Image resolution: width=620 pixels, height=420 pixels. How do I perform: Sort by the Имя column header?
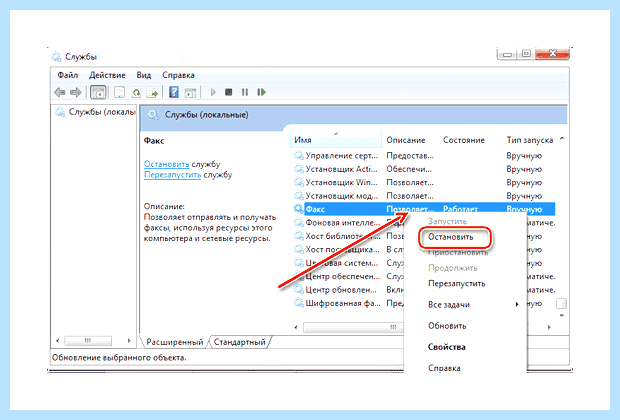tap(336, 140)
